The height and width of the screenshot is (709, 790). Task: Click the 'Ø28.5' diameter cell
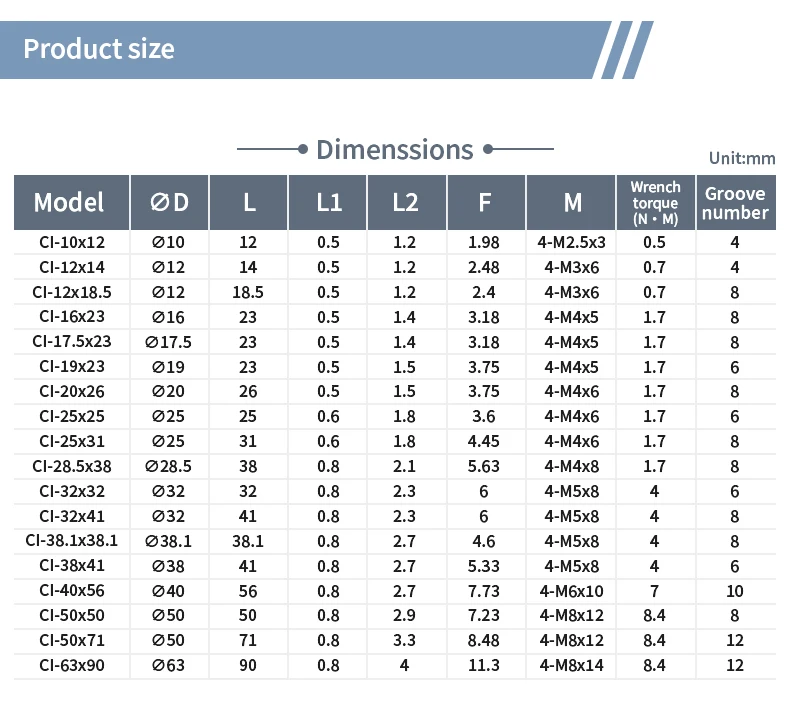click(x=168, y=467)
